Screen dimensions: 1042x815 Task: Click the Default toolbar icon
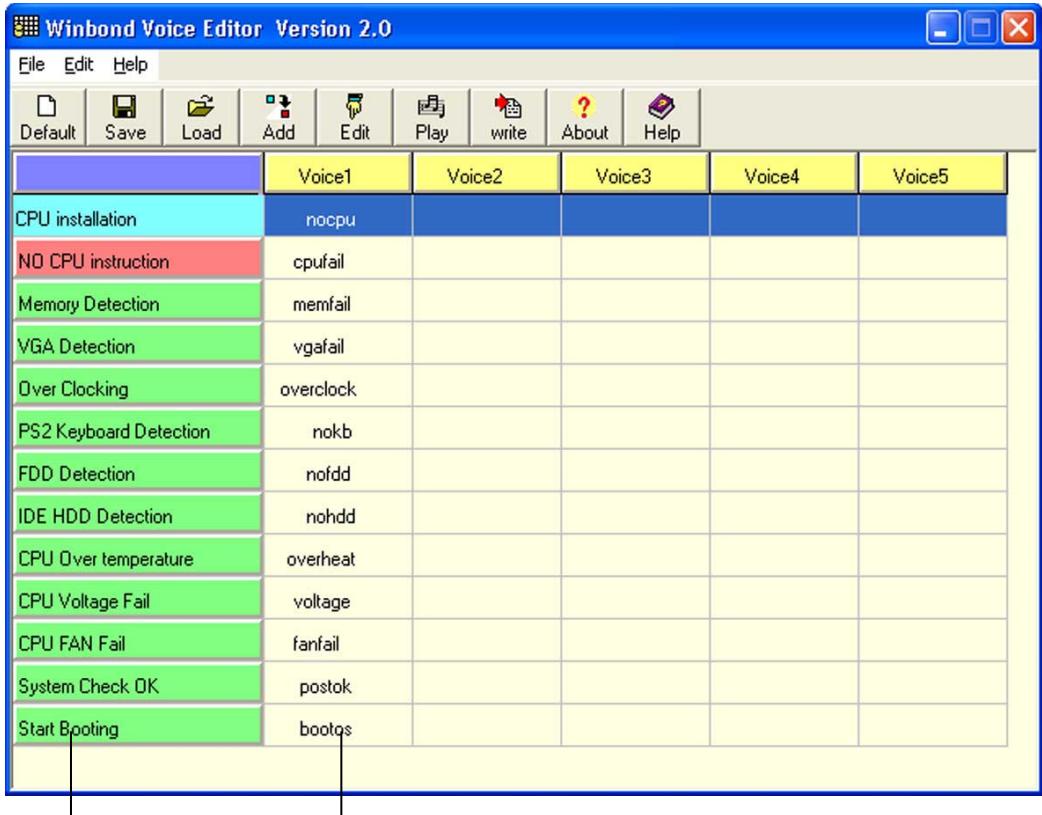[47, 118]
